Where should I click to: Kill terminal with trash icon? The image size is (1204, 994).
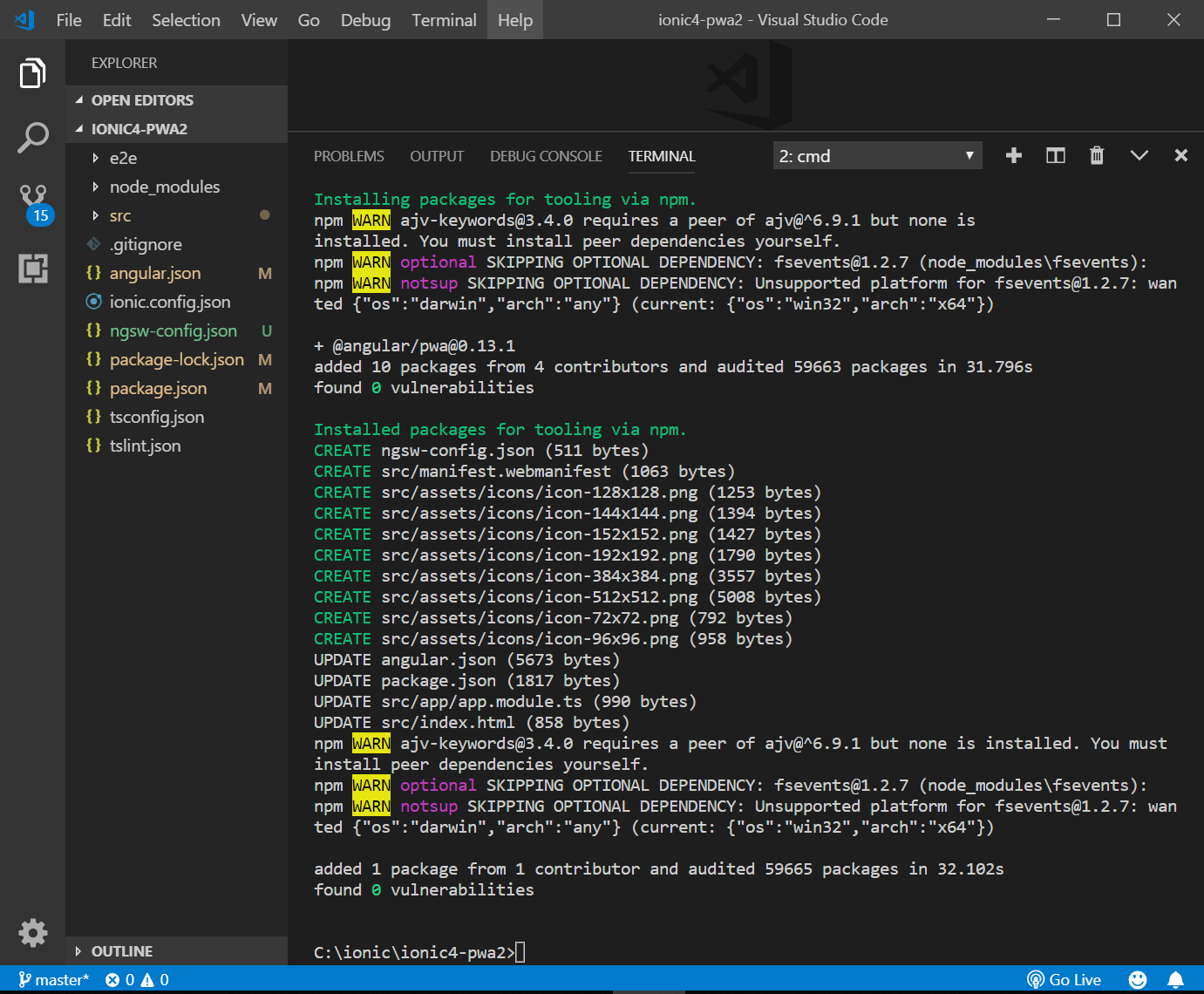(1097, 155)
